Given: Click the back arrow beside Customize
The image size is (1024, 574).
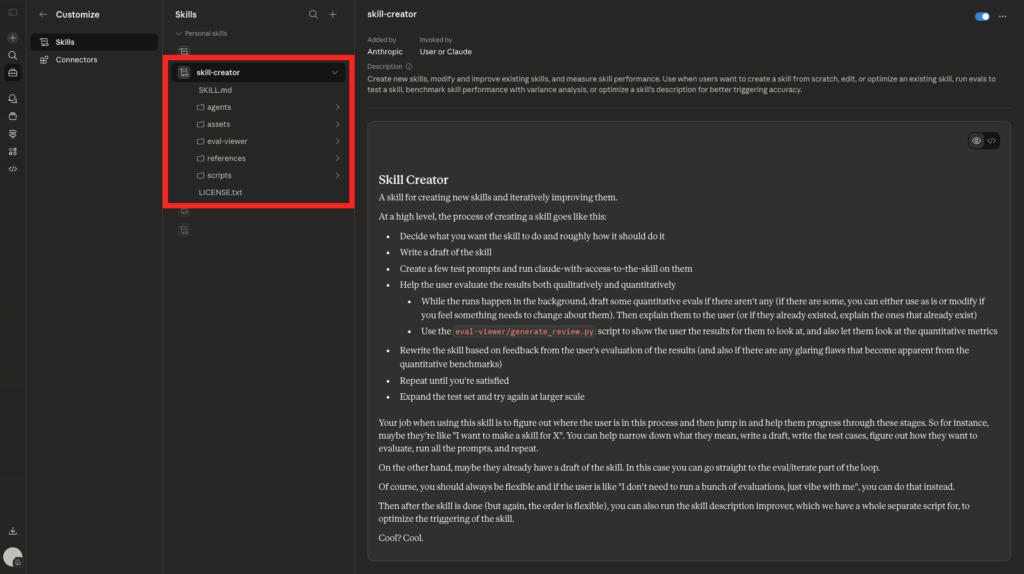Looking at the screenshot, I should (43, 15).
